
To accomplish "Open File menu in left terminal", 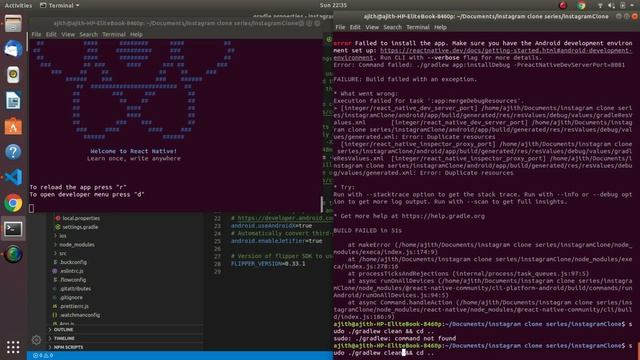I will (x=36, y=35).
